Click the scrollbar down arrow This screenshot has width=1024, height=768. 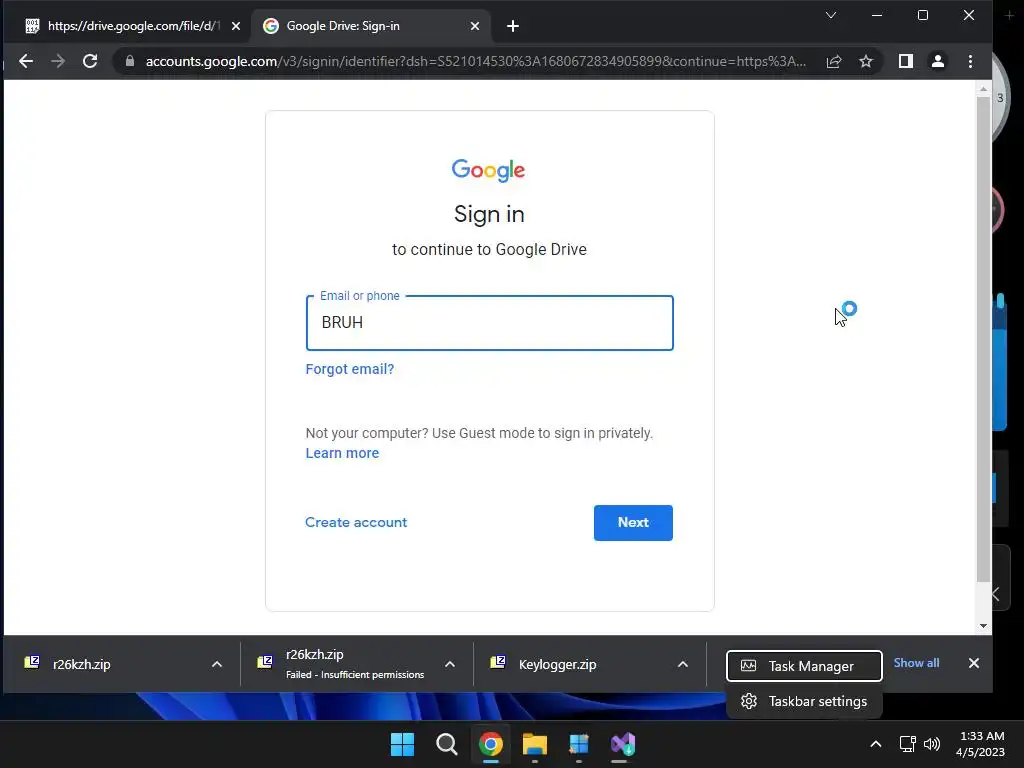point(984,626)
